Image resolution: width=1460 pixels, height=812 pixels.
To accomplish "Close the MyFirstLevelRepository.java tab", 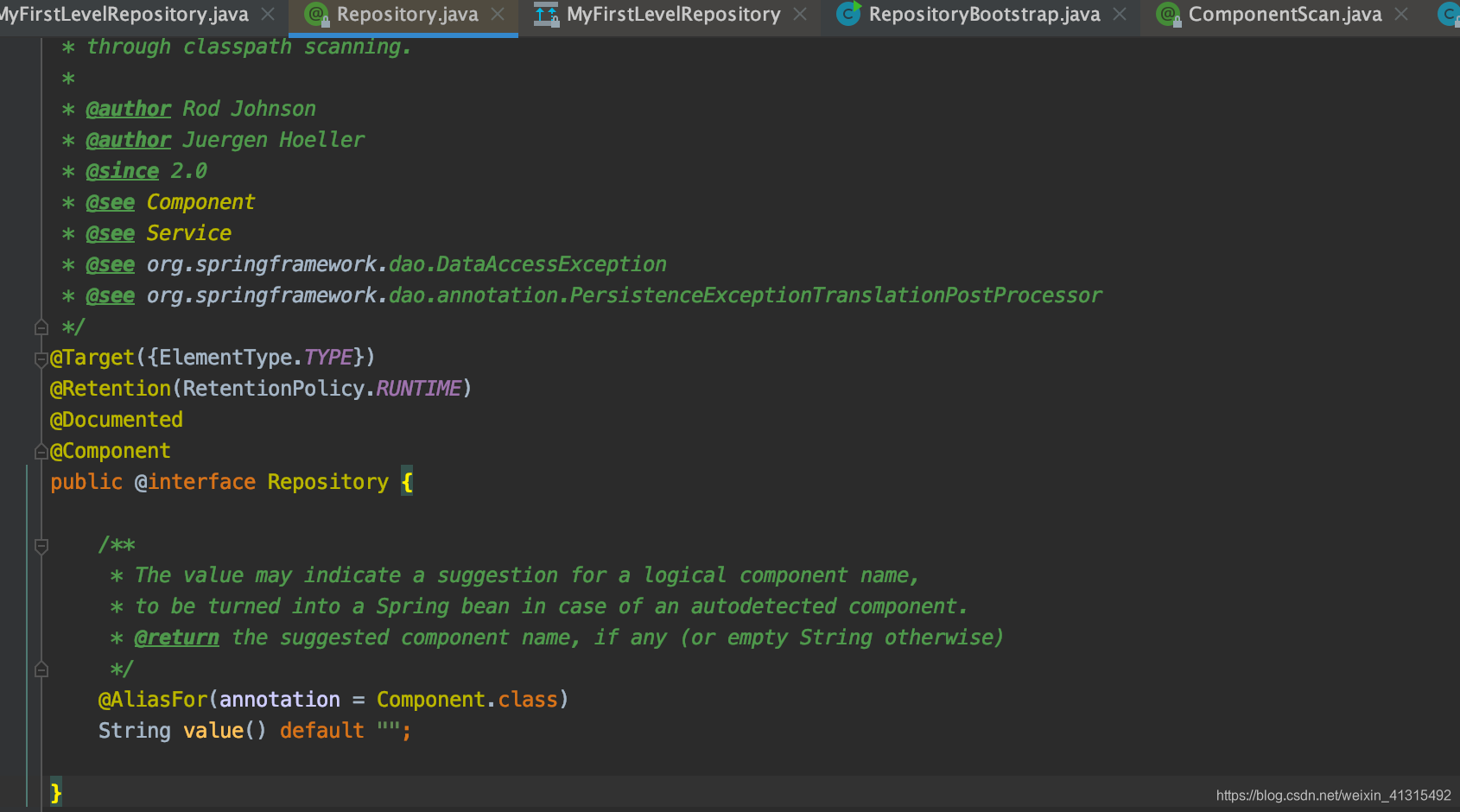I will [x=268, y=15].
